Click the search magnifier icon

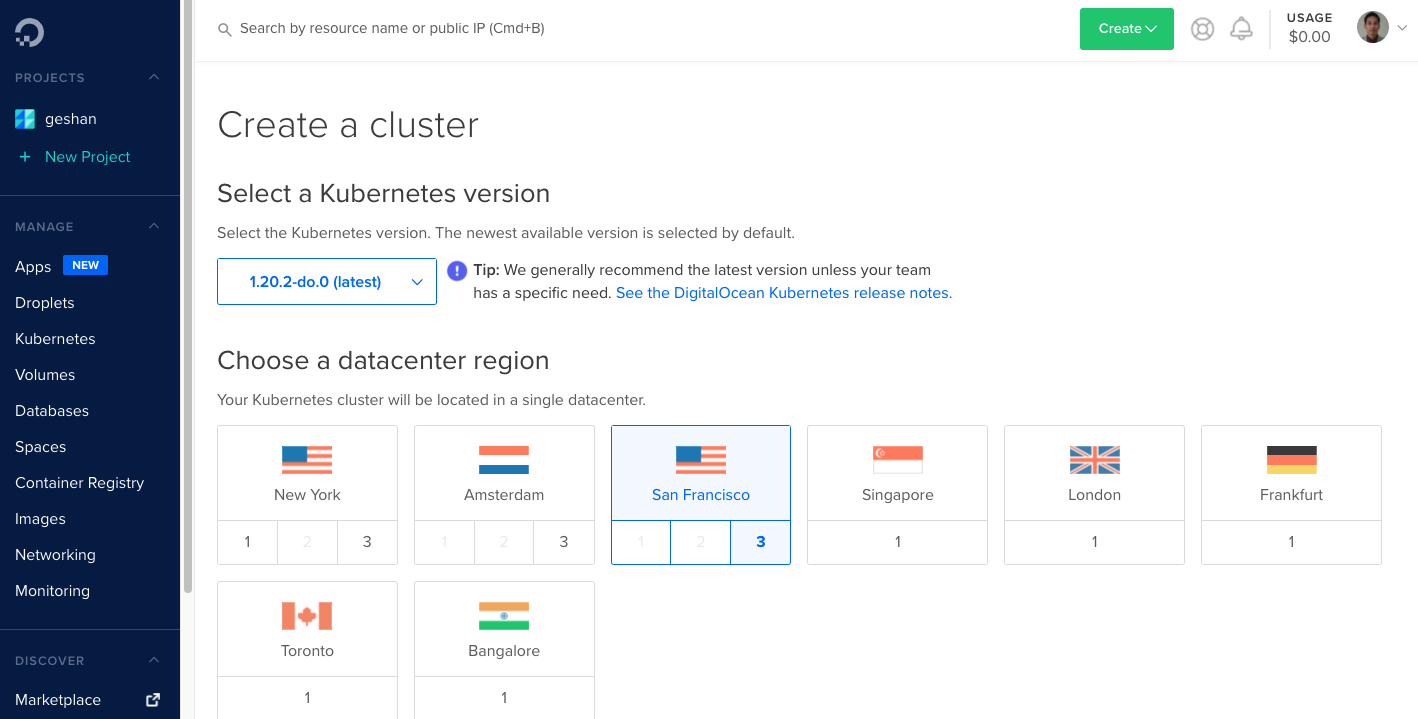click(x=225, y=29)
